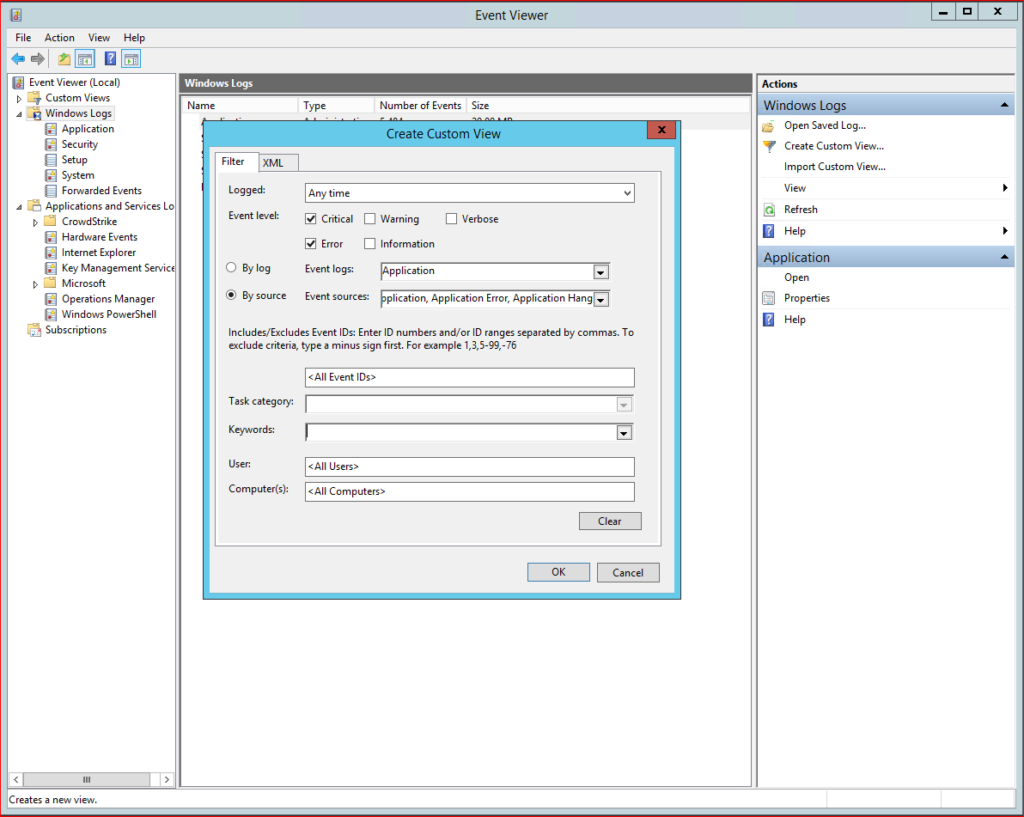The height and width of the screenshot is (817, 1024).
Task: Check the Verbose event level checkbox
Action: 451,219
